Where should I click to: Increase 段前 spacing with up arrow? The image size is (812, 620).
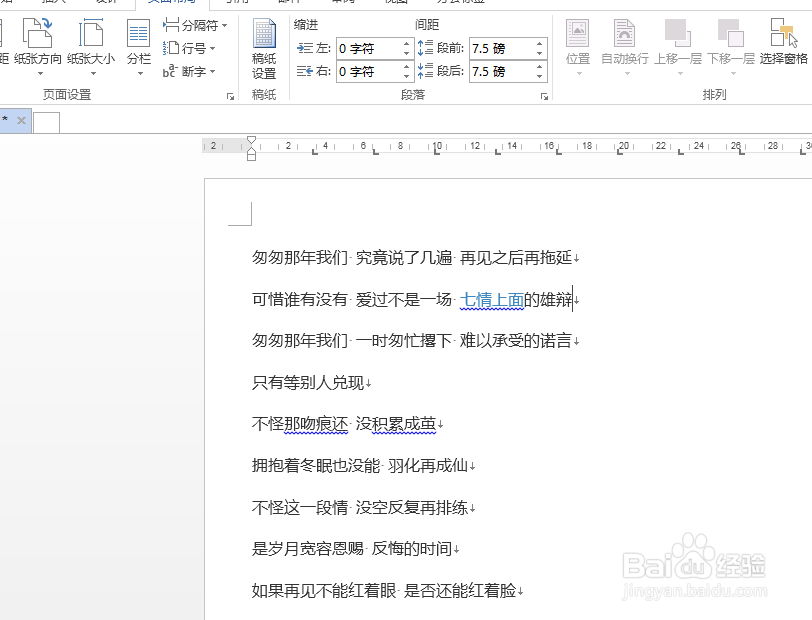540,44
